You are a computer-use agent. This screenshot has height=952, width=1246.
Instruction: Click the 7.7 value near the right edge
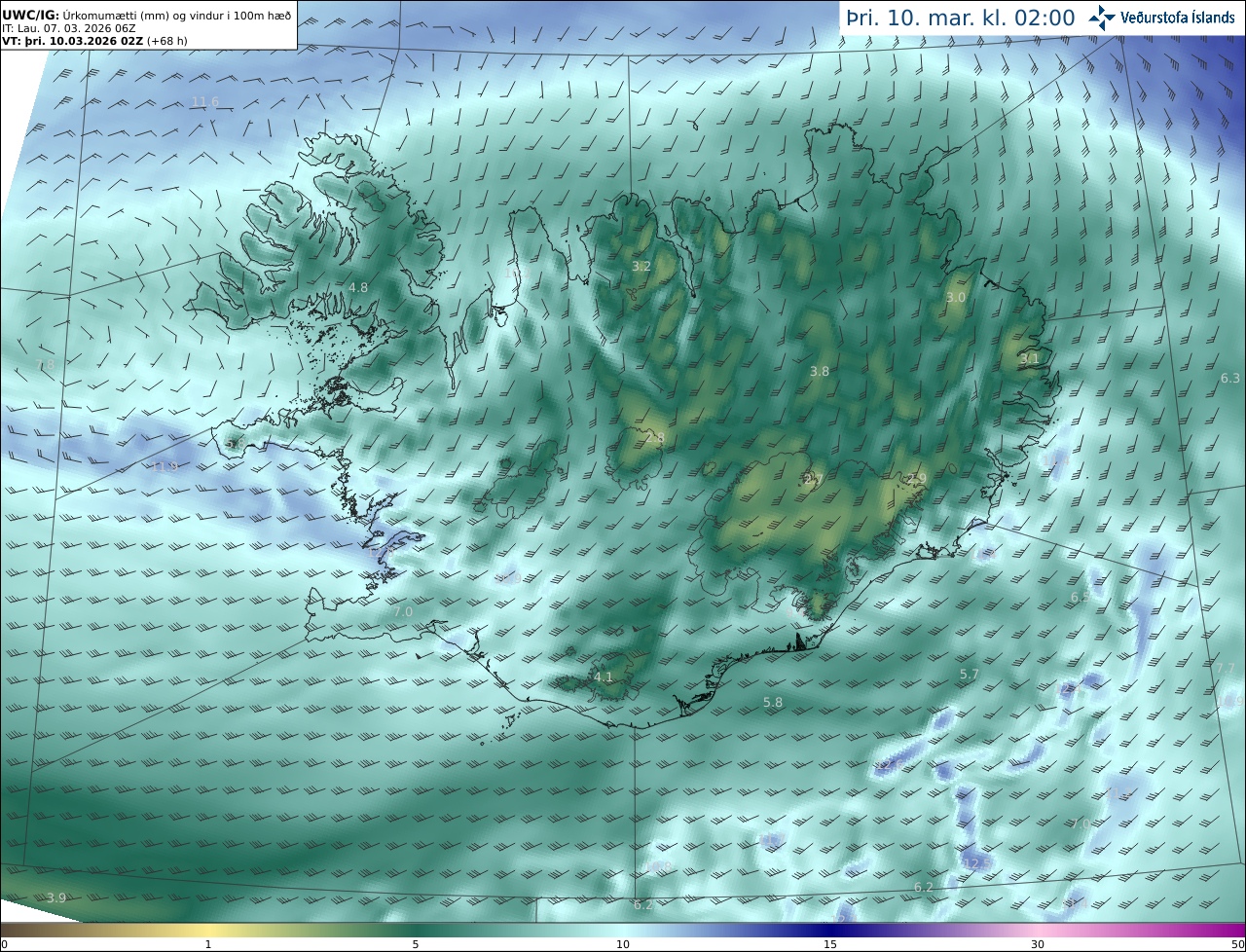click(x=1226, y=669)
